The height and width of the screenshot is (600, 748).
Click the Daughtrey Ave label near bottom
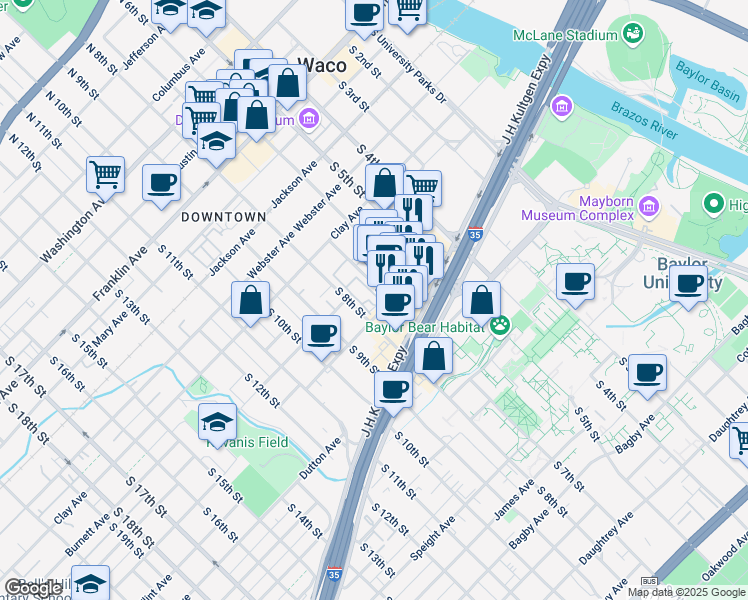tap(606, 538)
